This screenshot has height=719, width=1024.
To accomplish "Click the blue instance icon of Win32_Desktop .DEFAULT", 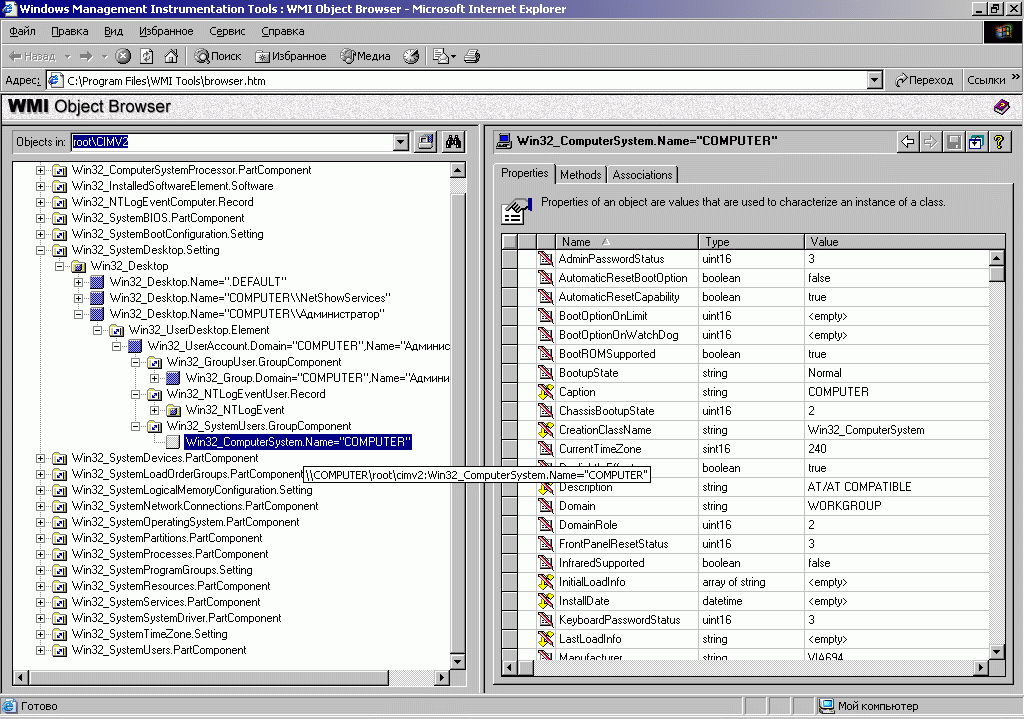I will point(97,282).
